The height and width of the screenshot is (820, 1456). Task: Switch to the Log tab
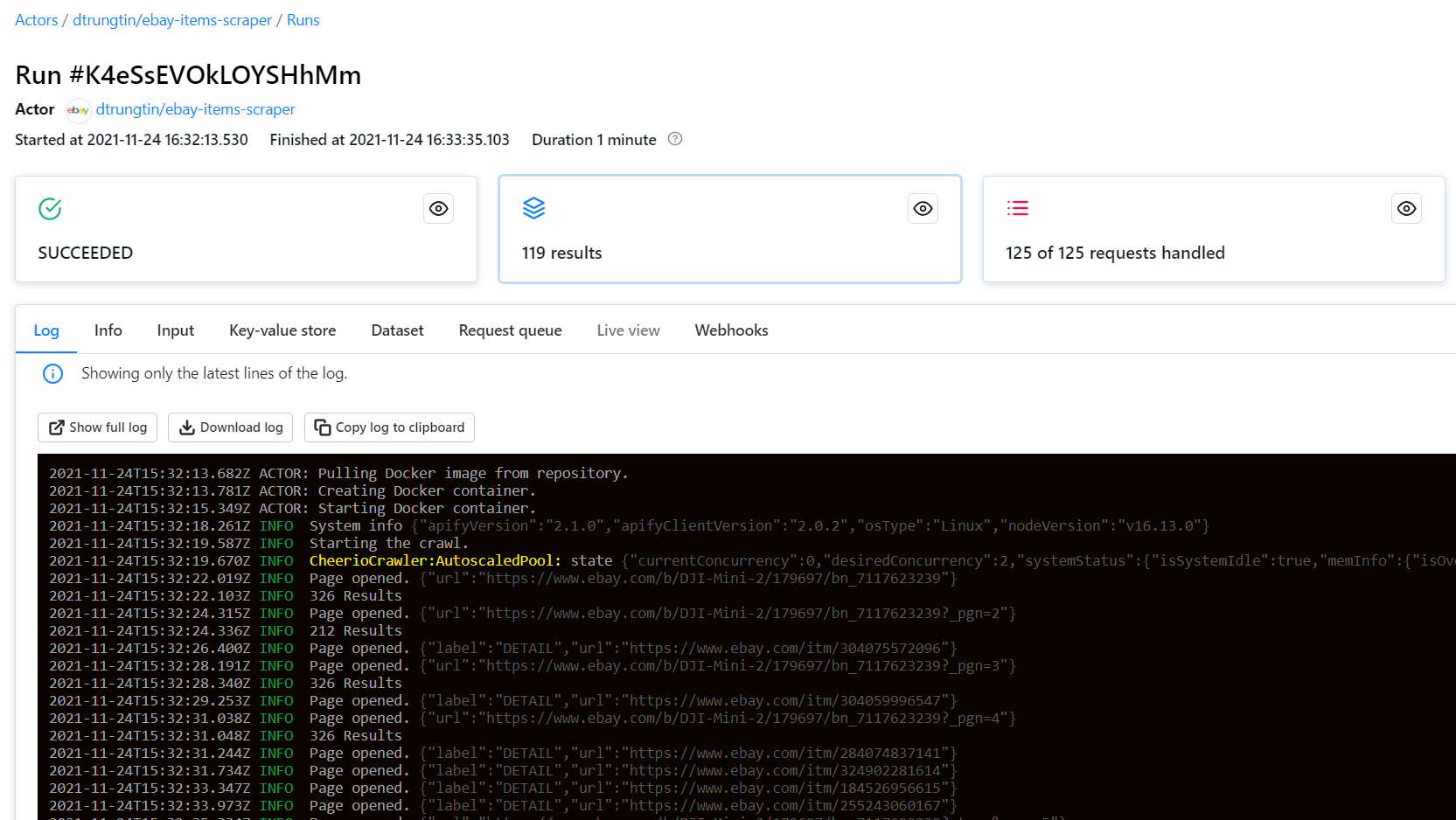click(46, 330)
